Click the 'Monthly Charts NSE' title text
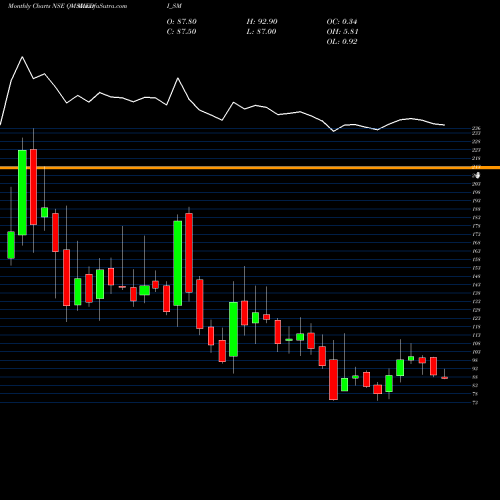This screenshot has height=500, width=500. pos(36,6)
